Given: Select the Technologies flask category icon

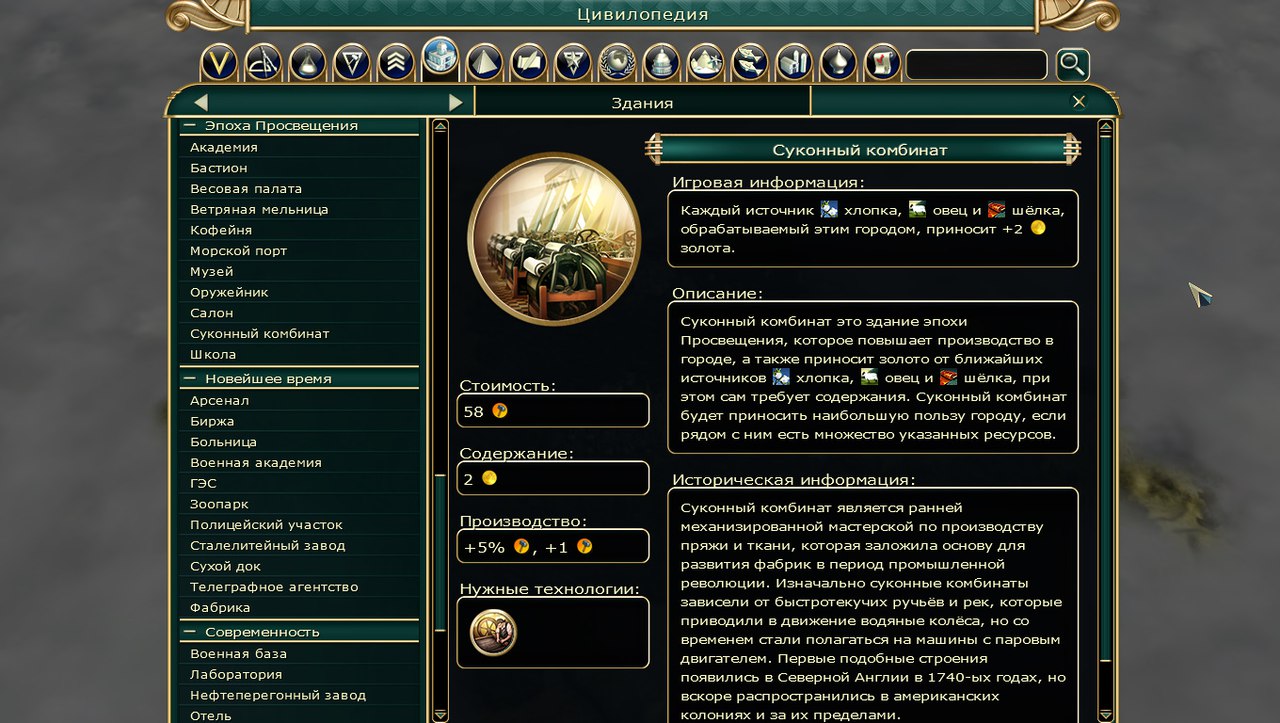Looking at the screenshot, I should point(307,63).
